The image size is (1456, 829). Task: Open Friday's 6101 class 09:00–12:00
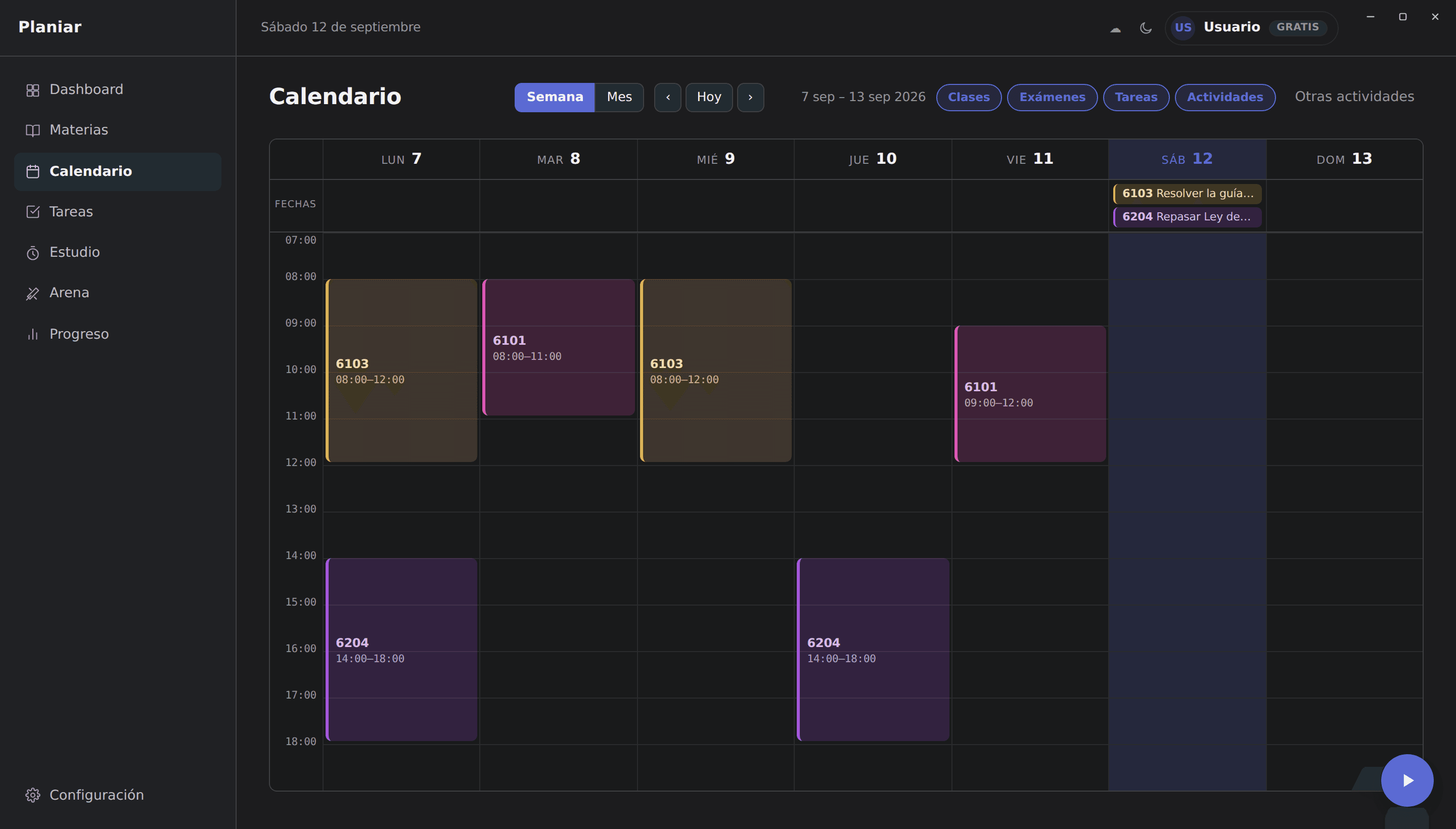point(1030,394)
